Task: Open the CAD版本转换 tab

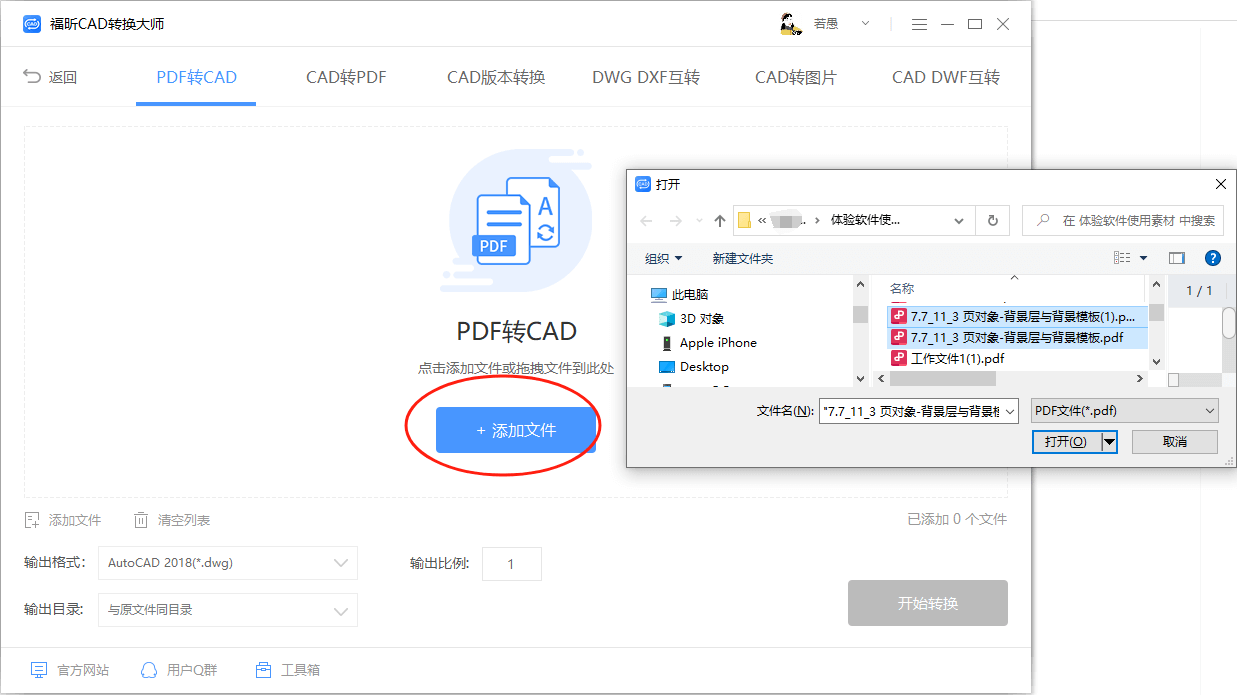Action: point(496,77)
